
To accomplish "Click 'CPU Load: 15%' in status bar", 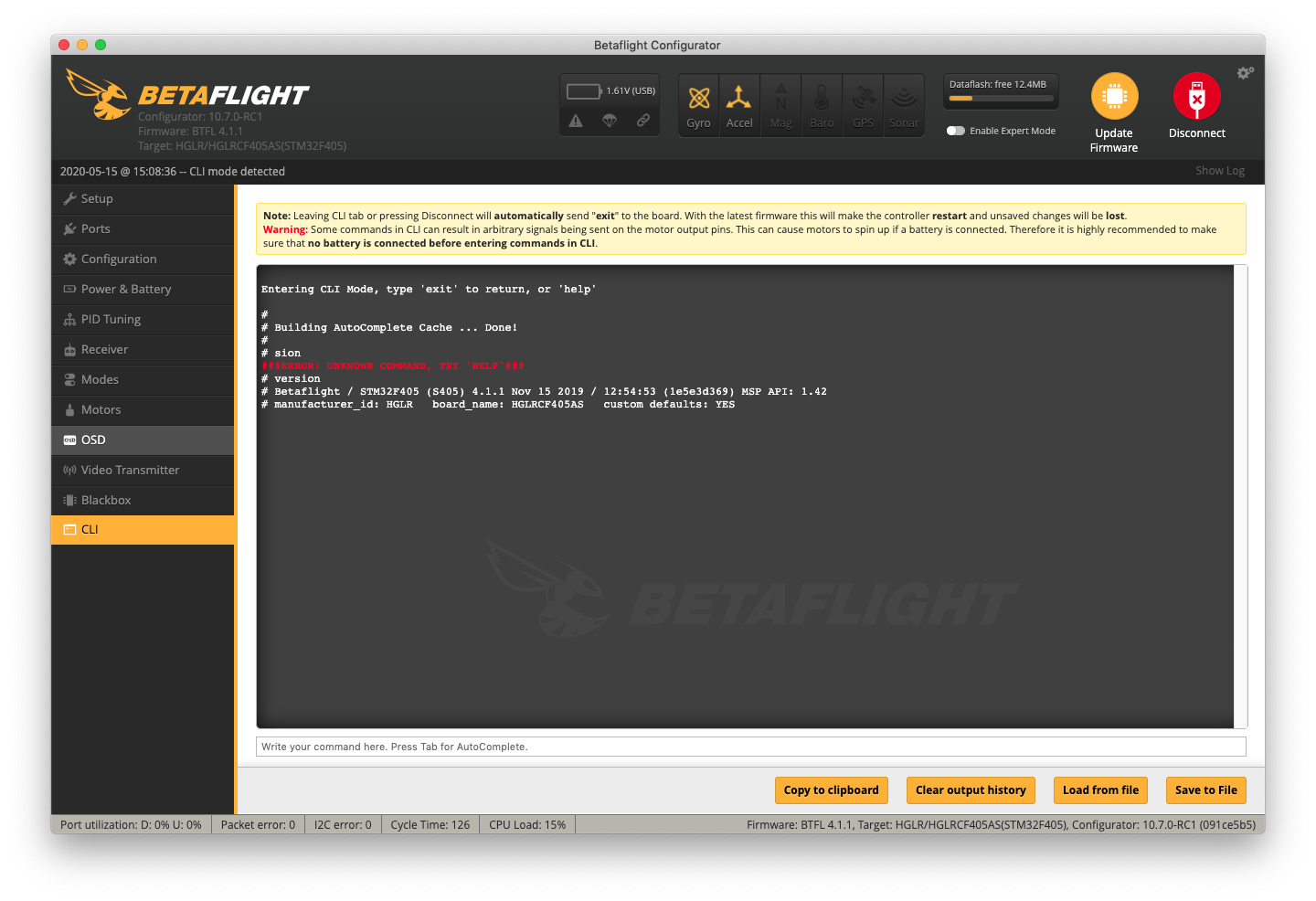I will [527, 824].
